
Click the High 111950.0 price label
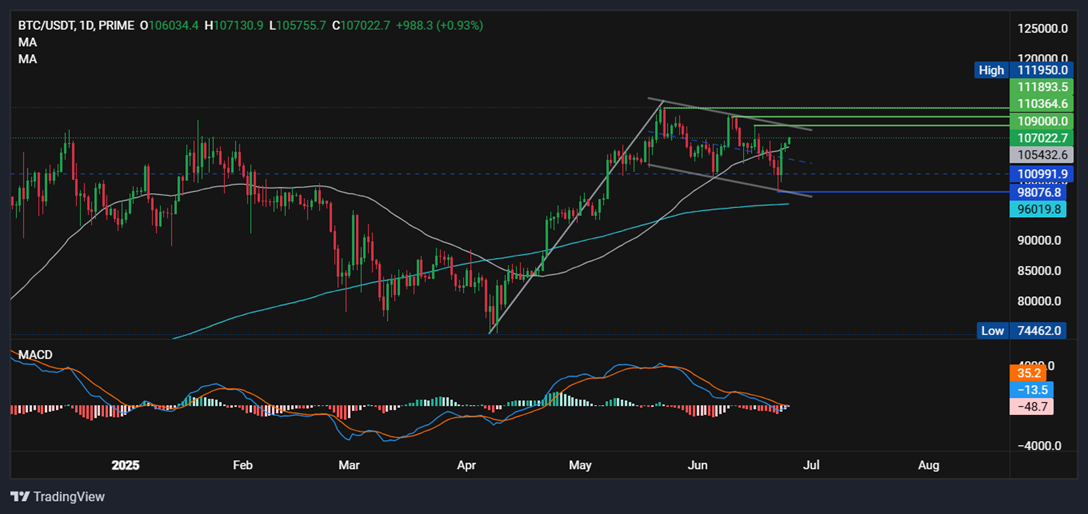[x=1026, y=70]
